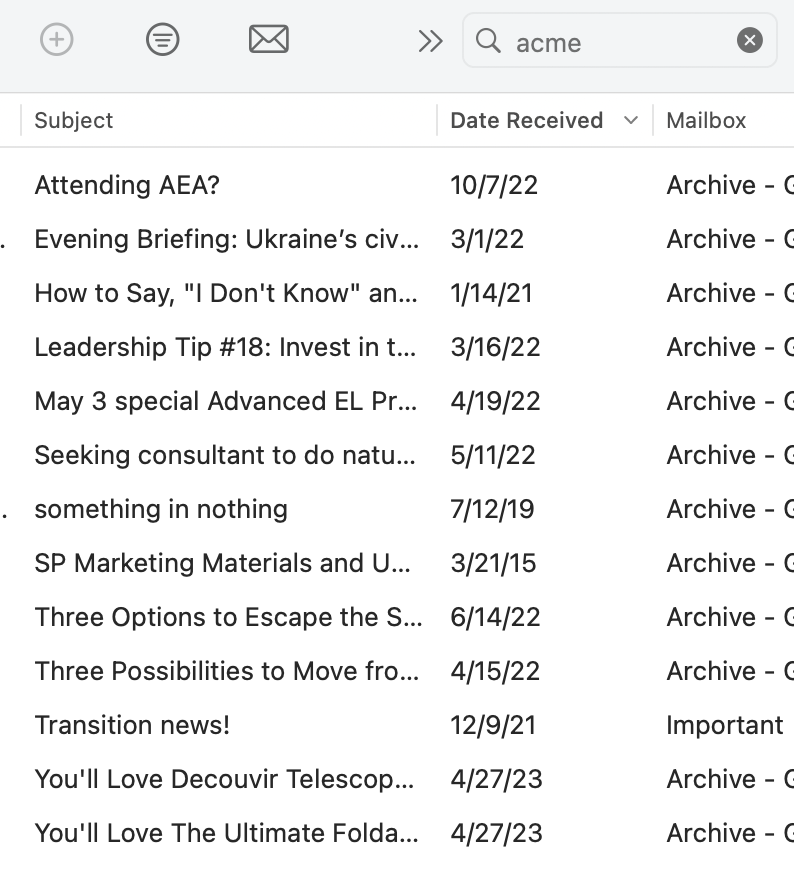The height and width of the screenshot is (896, 794).
Task: Clear the acme search text
Action: tap(749, 40)
